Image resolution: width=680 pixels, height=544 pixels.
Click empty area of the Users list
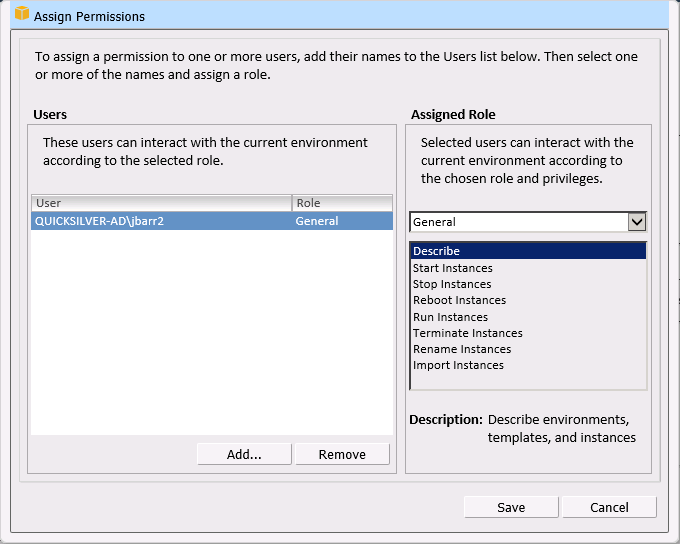coord(211,330)
